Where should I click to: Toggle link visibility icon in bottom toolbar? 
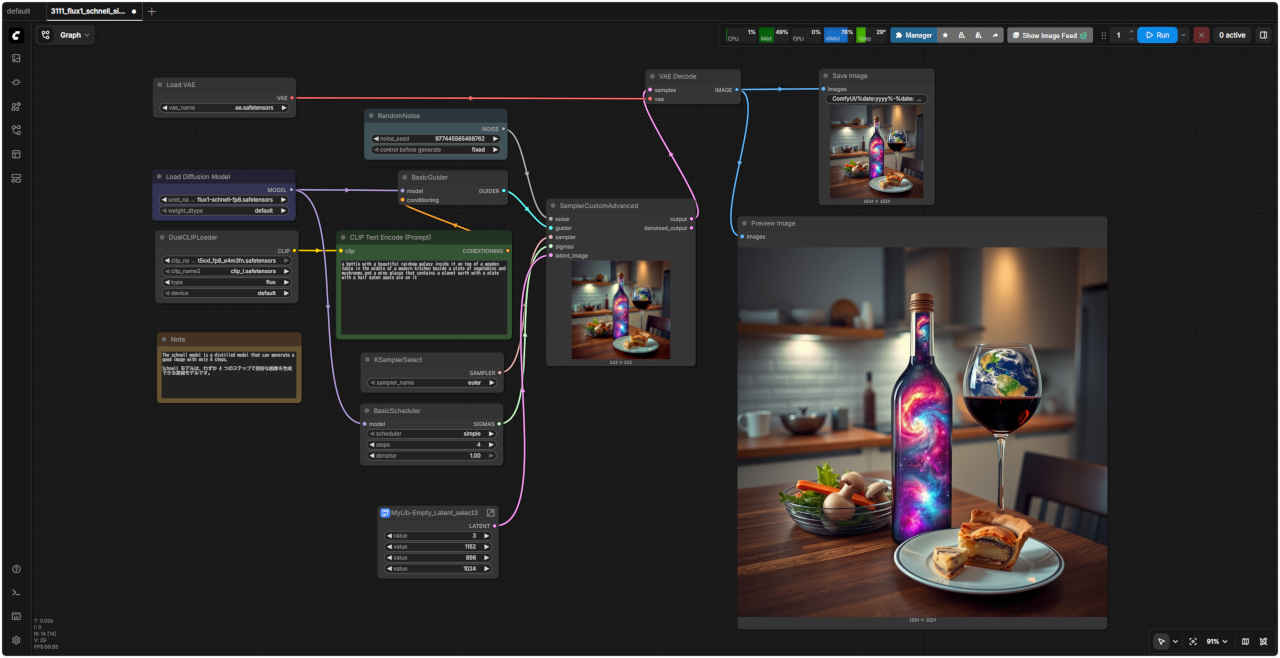click(x=1264, y=641)
